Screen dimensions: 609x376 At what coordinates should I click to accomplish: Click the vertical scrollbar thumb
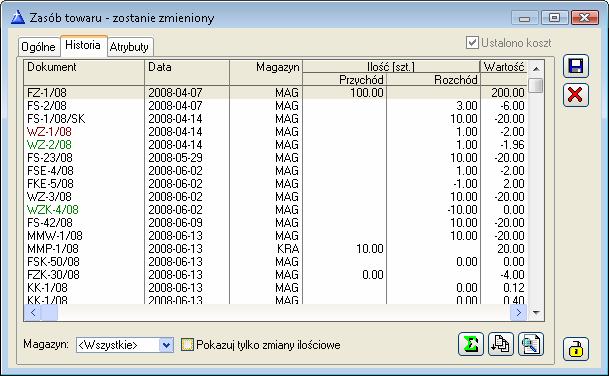click(536, 85)
